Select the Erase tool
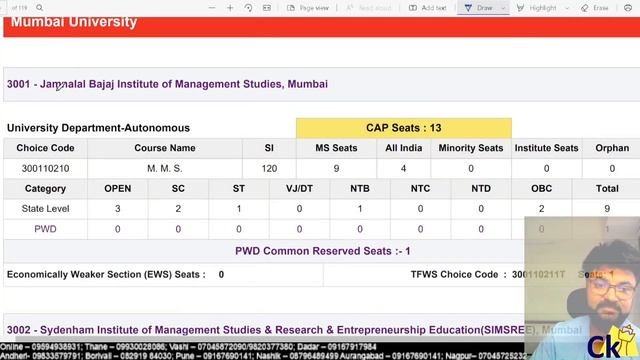640x360 pixels. pos(595,8)
